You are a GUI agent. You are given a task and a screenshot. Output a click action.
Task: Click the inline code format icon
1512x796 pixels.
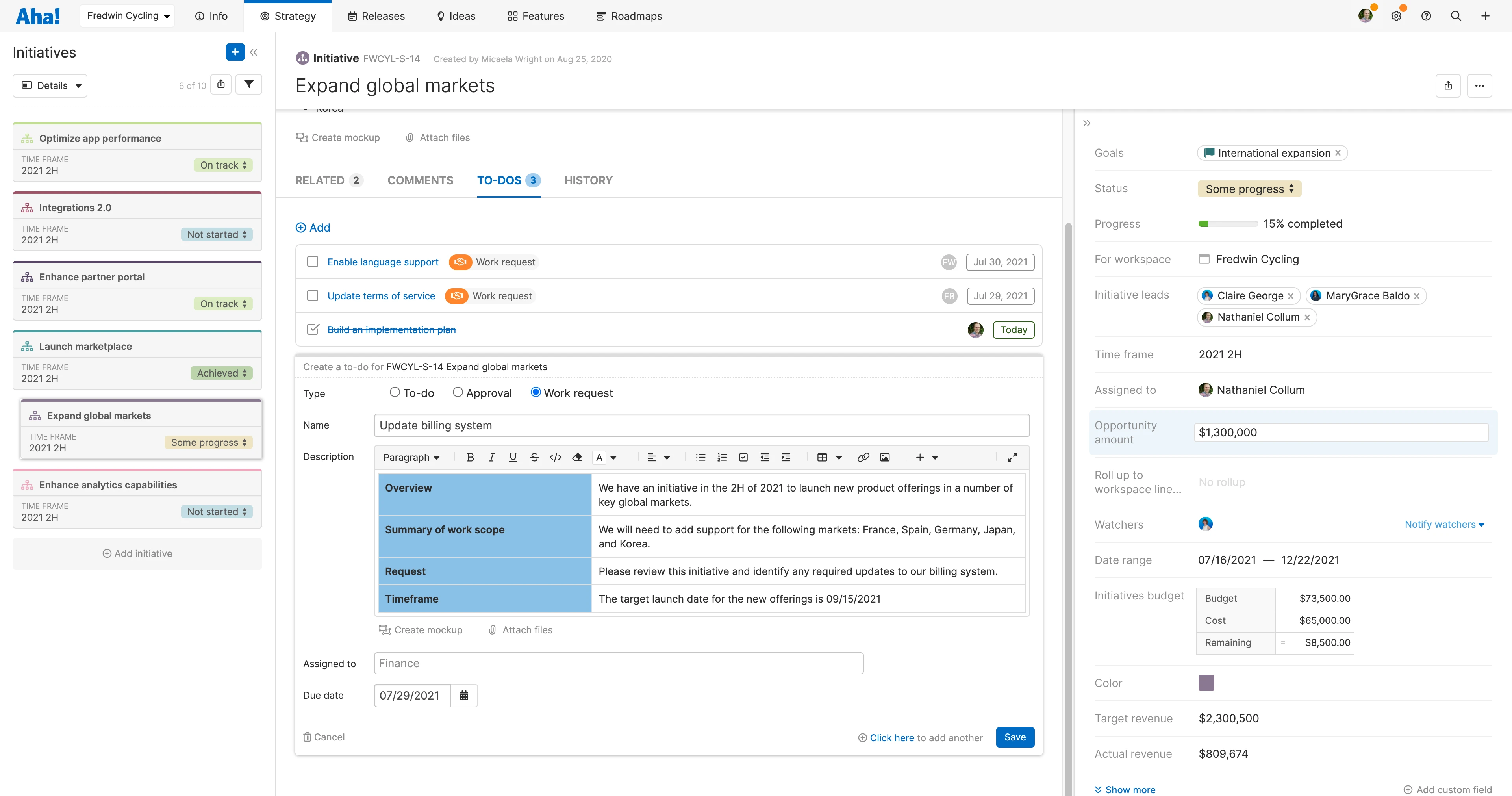coord(555,457)
